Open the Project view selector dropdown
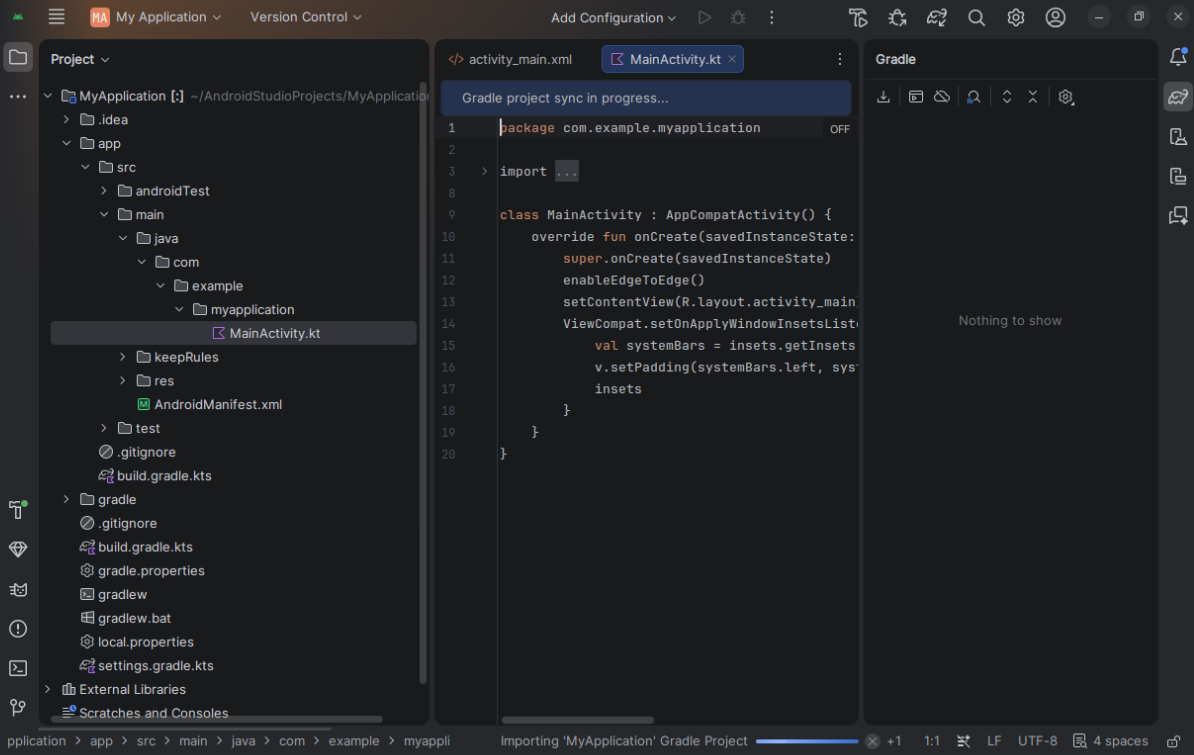This screenshot has width=1194, height=755. click(x=80, y=59)
